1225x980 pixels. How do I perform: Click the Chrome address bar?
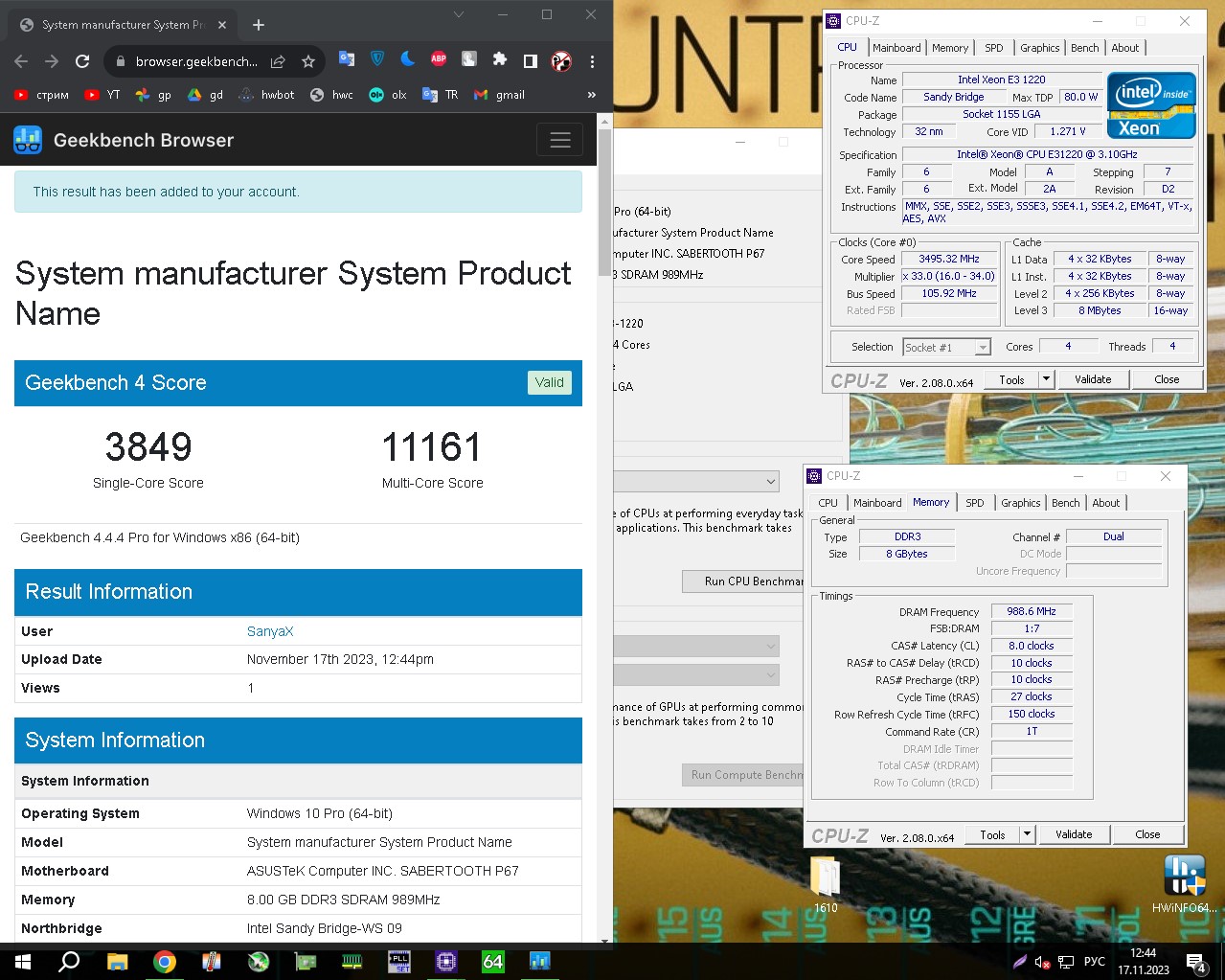point(196,61)
